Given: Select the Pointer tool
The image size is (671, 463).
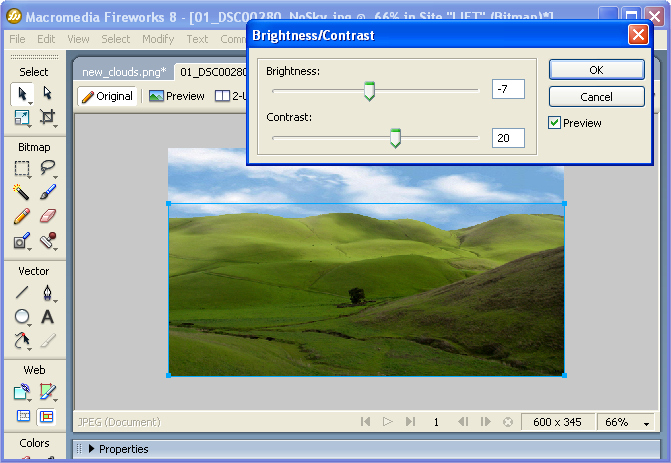Looking at the screenshot, I should 22,93.
